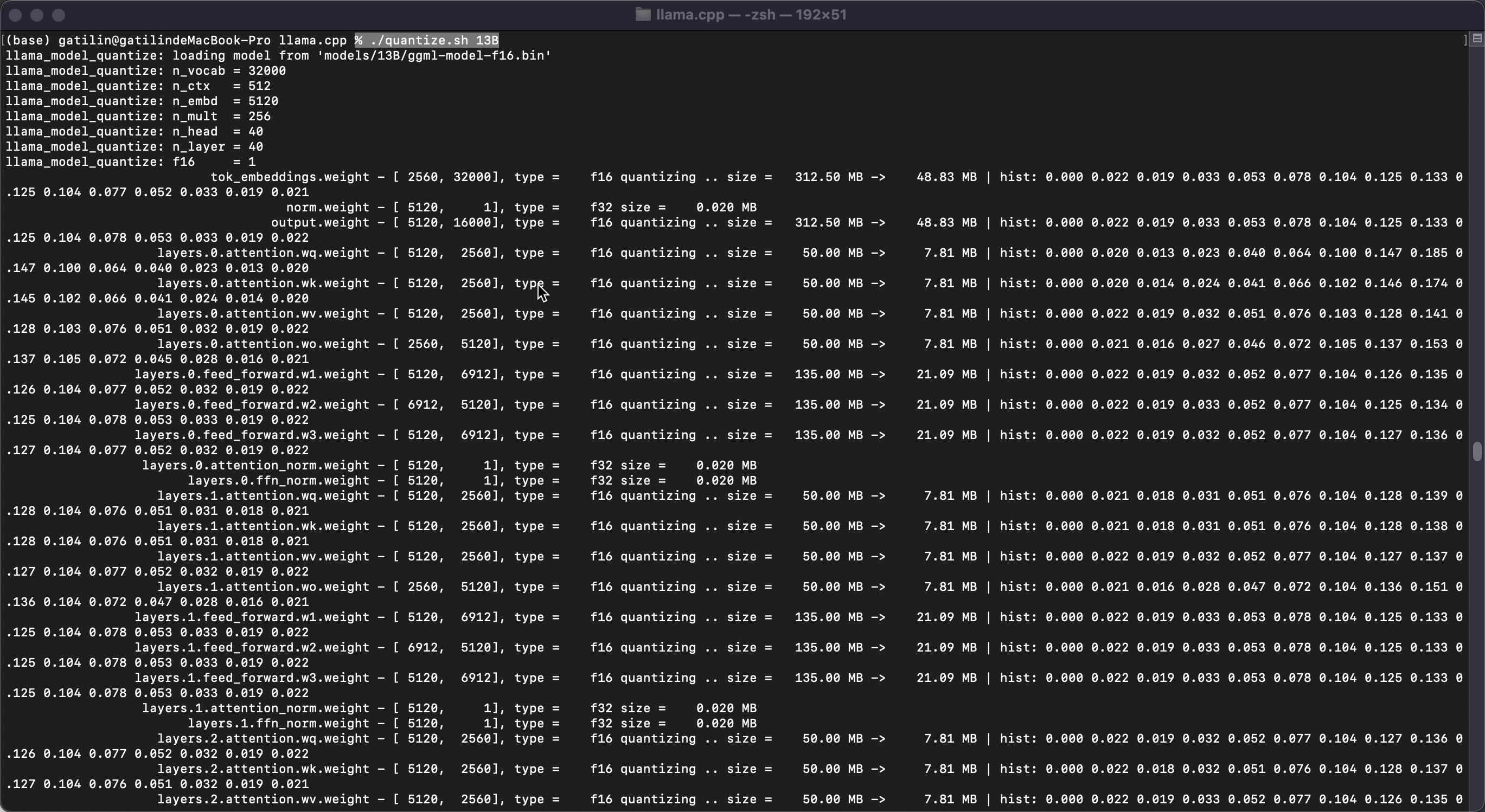Click the closing bracket mark beside prompt
1485x812 pixels.
coord(1465,40)
